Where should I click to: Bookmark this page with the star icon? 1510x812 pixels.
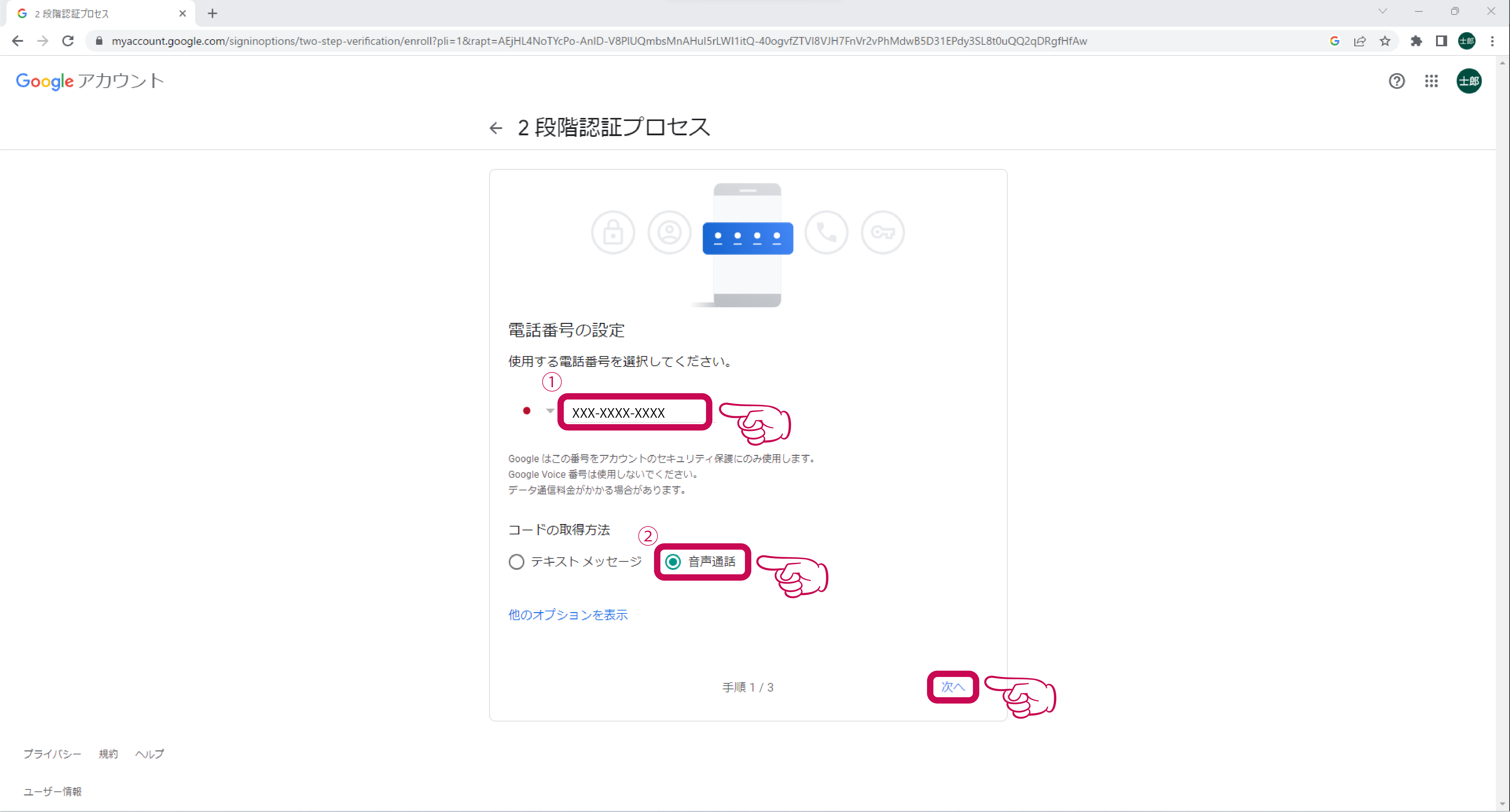(x=1385, y=41)
